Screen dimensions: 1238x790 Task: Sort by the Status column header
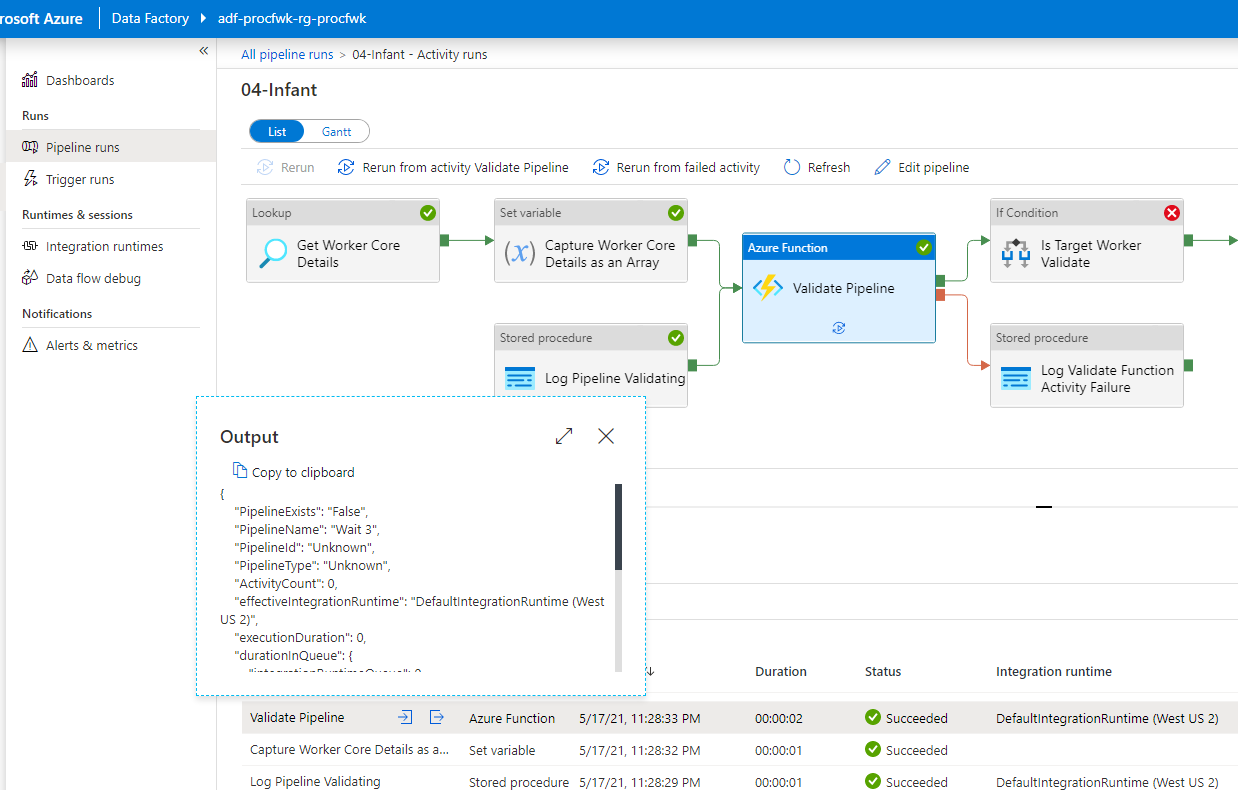tap(883, 672)
